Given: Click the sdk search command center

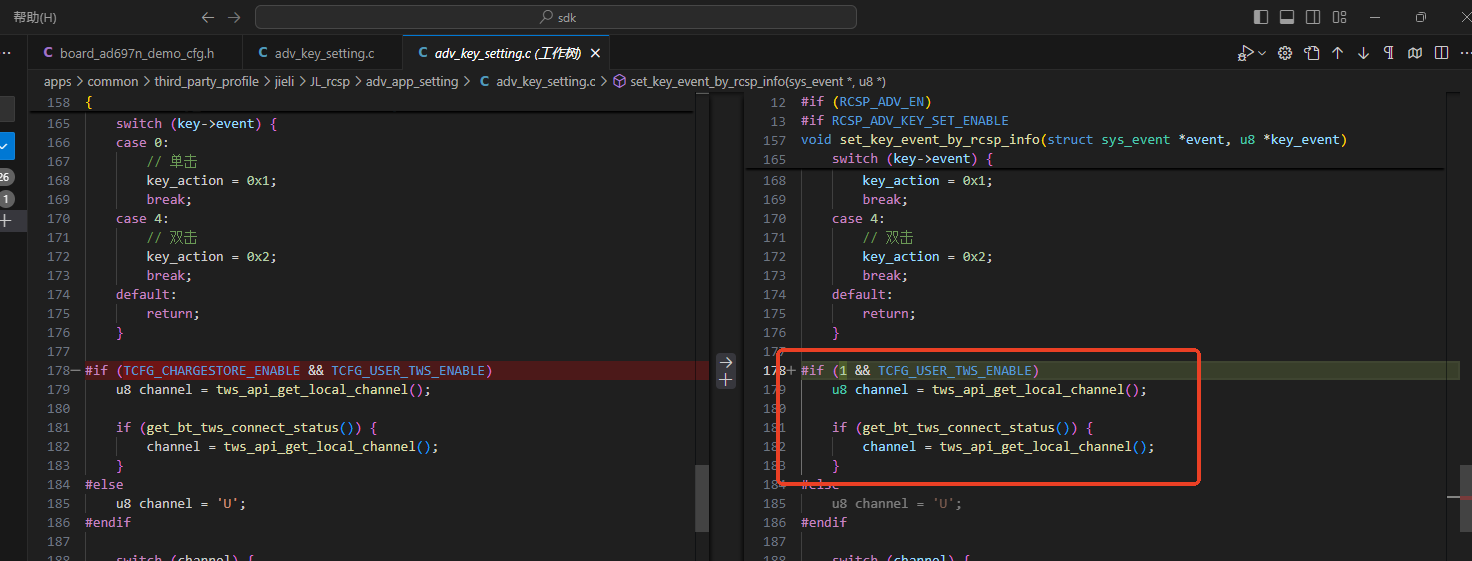Looking at the screenshot, I should (556, 17).
